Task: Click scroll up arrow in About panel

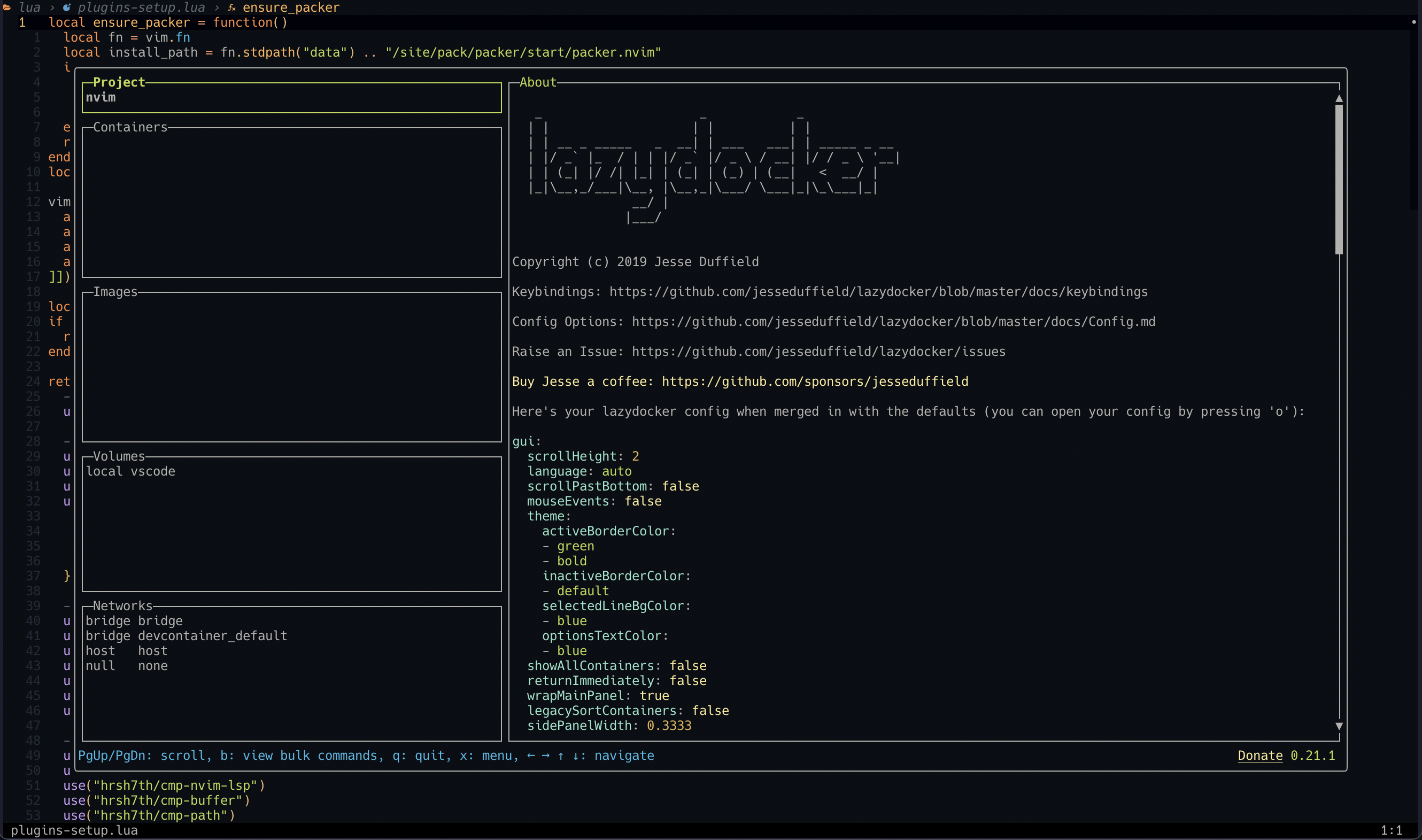Action: point(1339,98)
